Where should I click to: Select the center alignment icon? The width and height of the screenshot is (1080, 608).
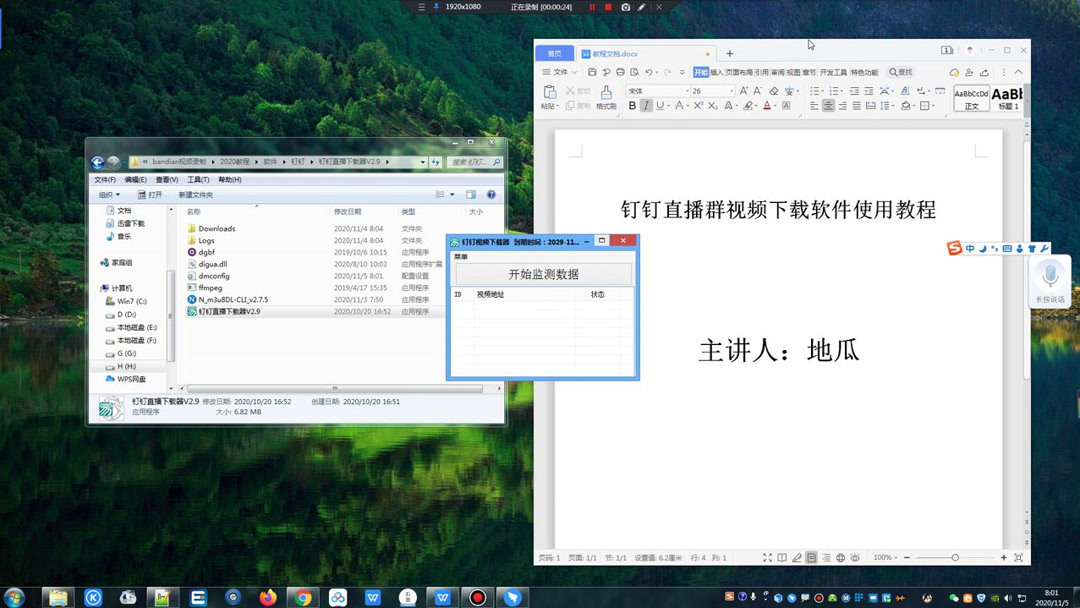[x=827, y=104]
